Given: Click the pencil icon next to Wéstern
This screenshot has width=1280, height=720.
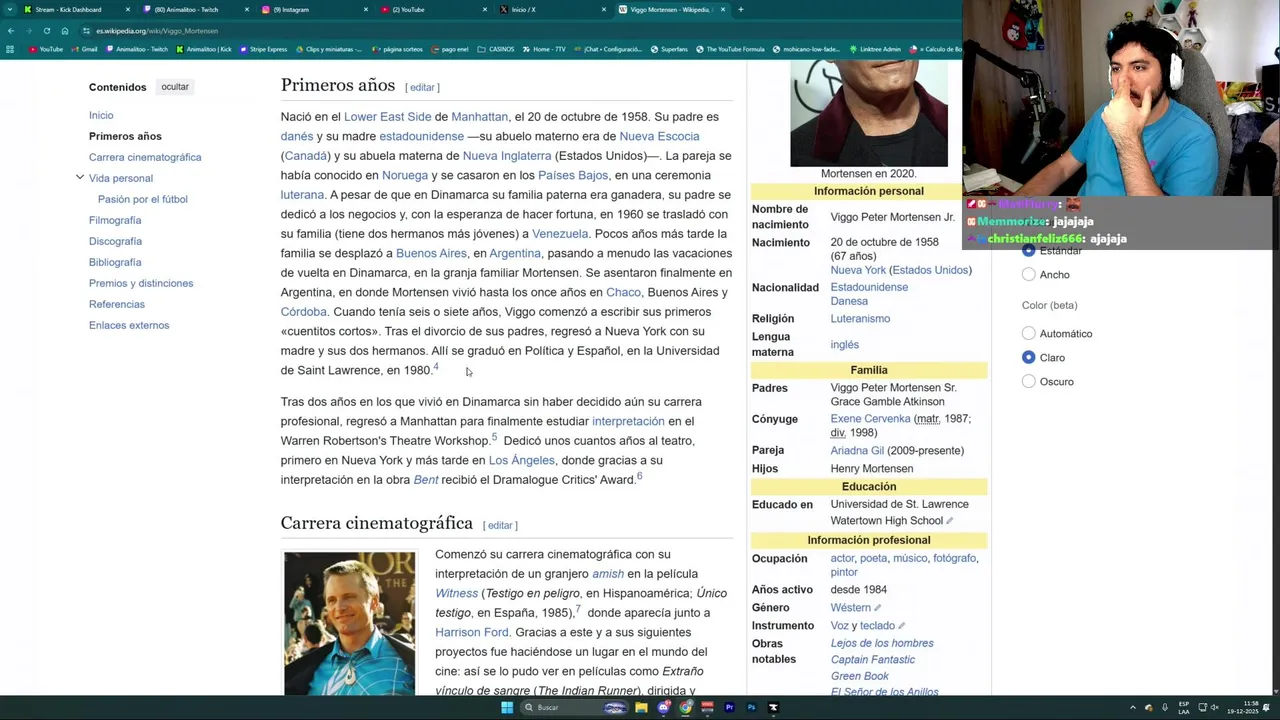Looking at the screenshot, I should pos(878,608).
